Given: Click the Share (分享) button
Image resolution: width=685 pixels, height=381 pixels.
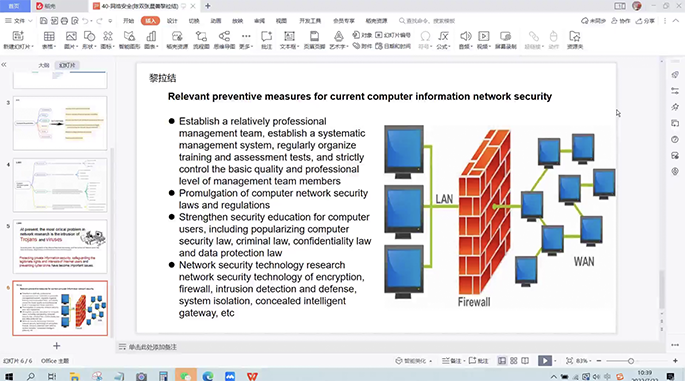Looking at the screenshot, I should pyautogui.click(x=645, y=21).
